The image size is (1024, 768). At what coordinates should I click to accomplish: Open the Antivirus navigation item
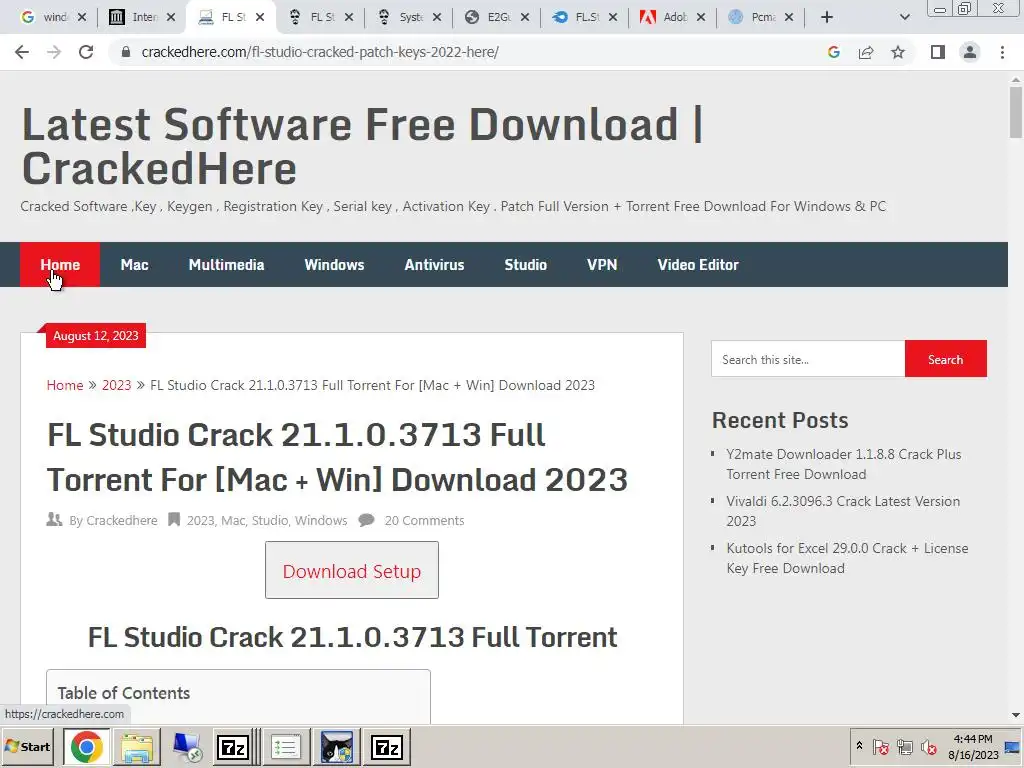point(434,264)
